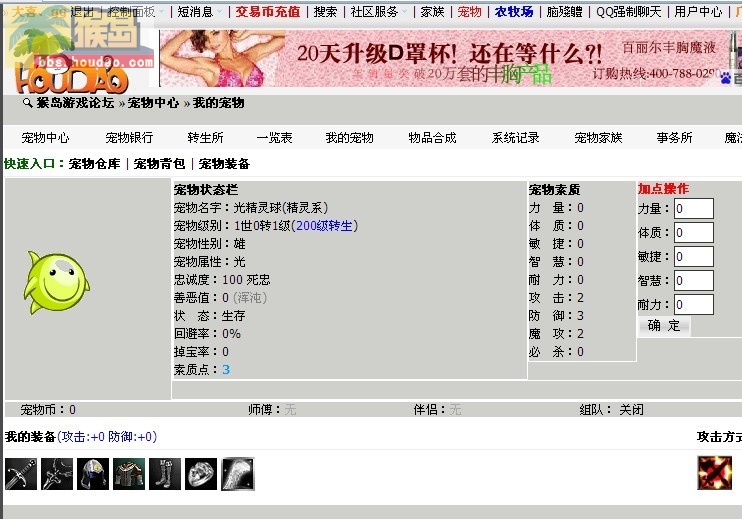Open the 我的宠物 tab

350,138
